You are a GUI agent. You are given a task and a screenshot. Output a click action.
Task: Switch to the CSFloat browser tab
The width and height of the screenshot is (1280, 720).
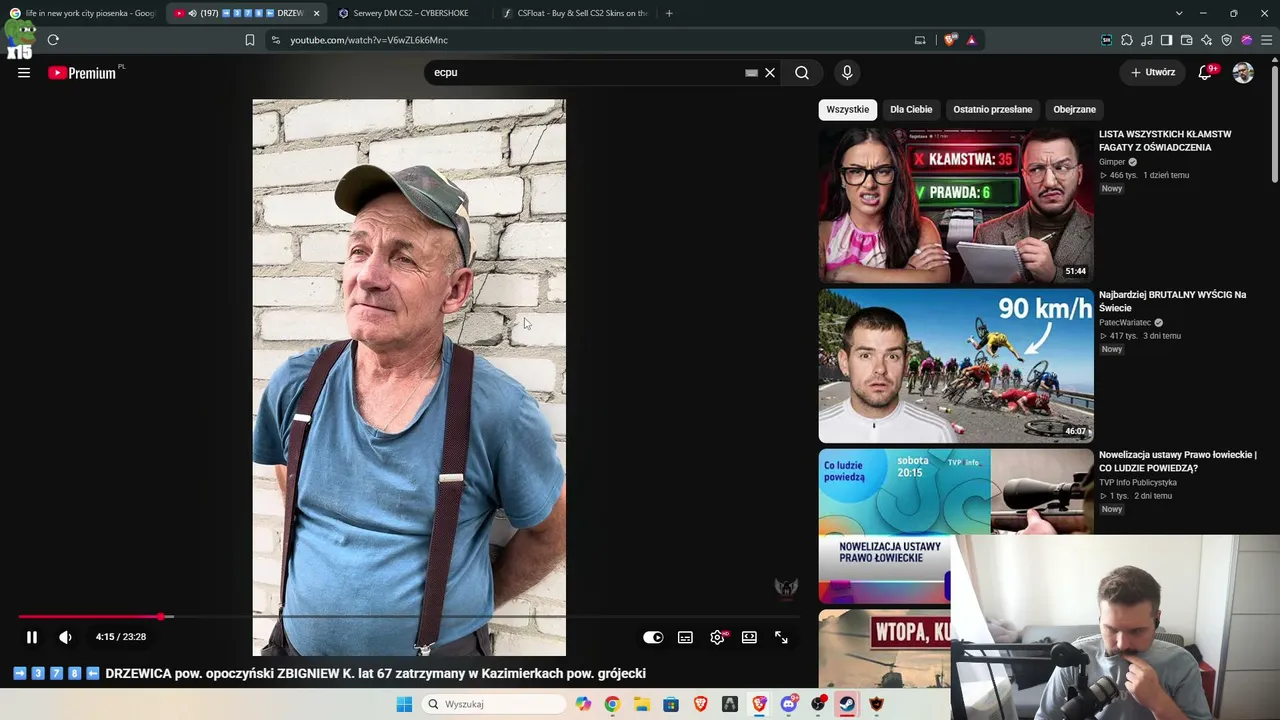pos(575,13)
